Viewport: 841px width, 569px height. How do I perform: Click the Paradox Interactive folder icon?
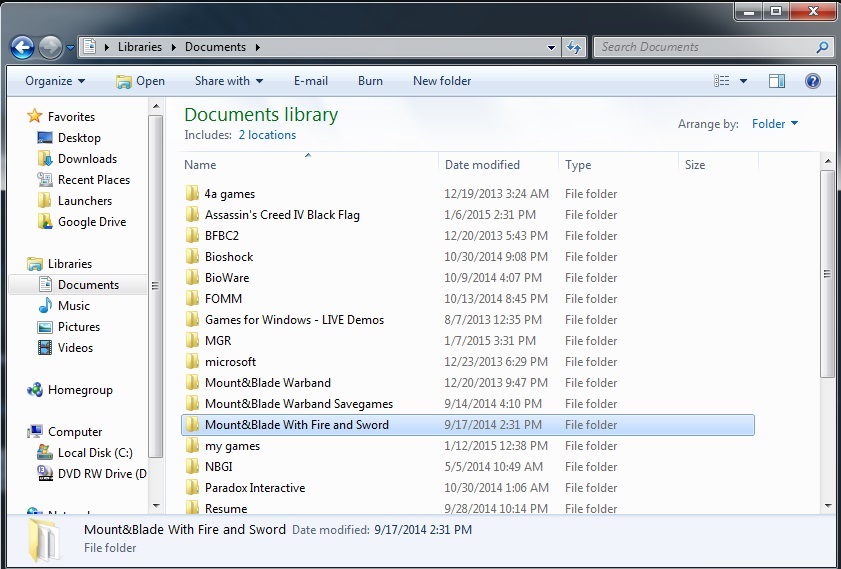(193, 487)
